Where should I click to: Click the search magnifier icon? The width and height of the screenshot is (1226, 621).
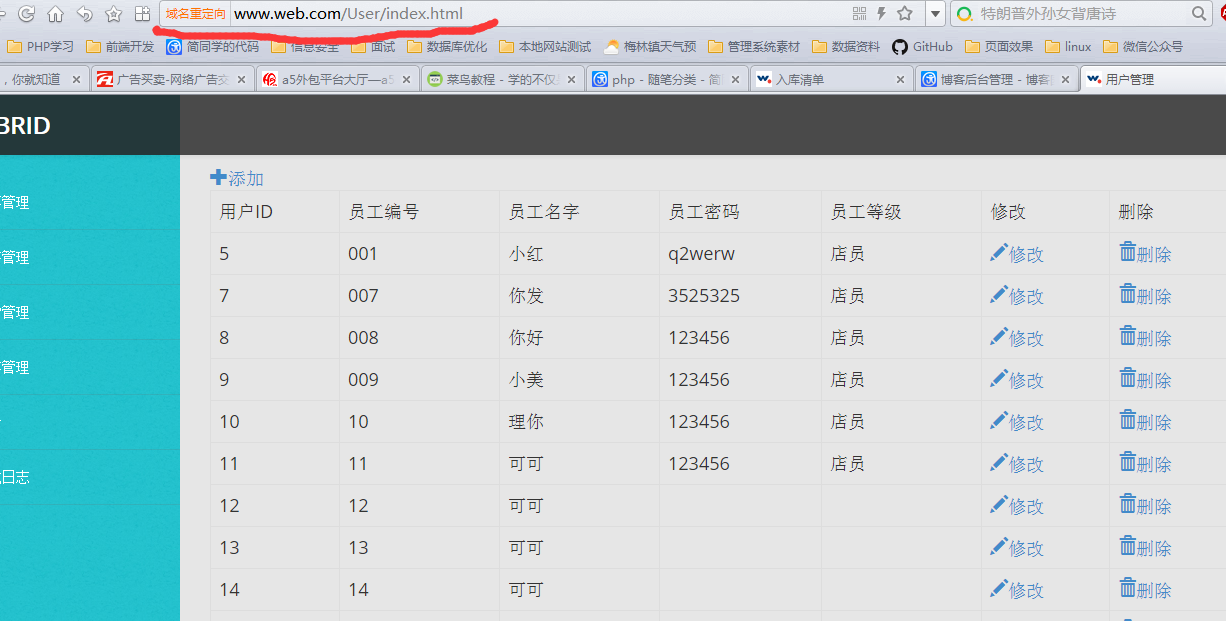click(1199, 14)
